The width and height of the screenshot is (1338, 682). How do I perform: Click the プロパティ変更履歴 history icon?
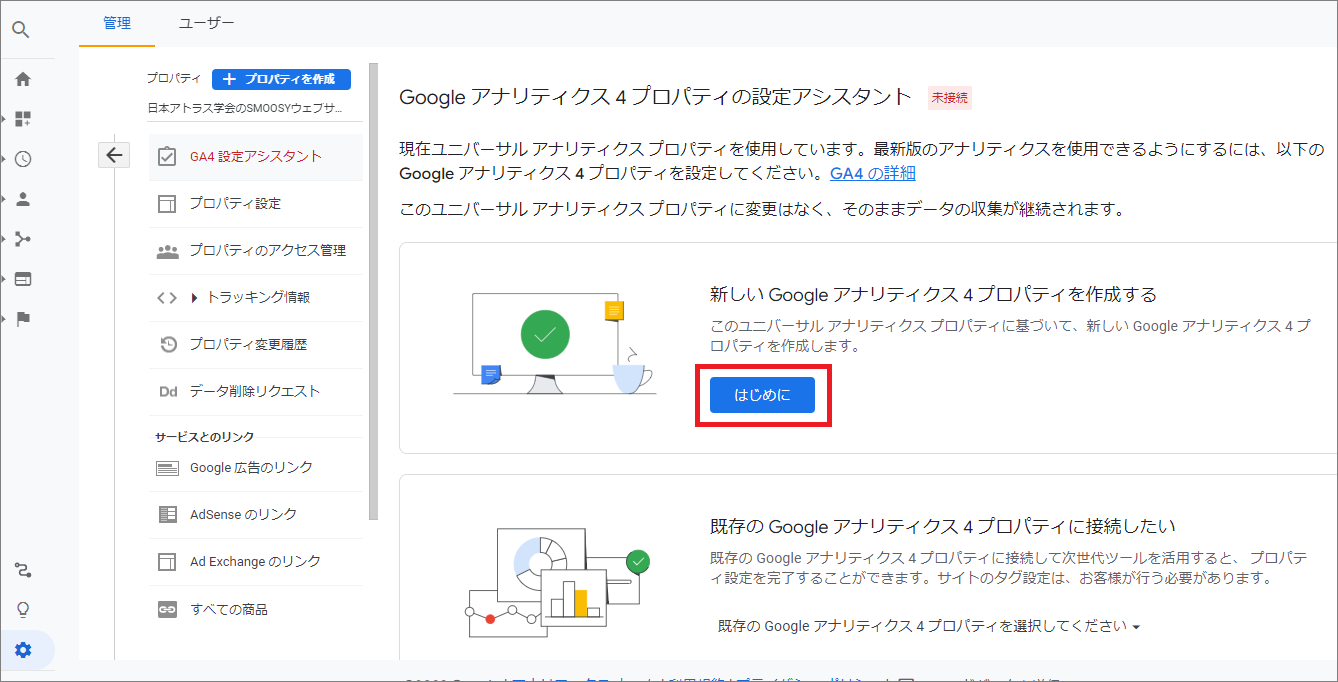(x=168, y=344)
